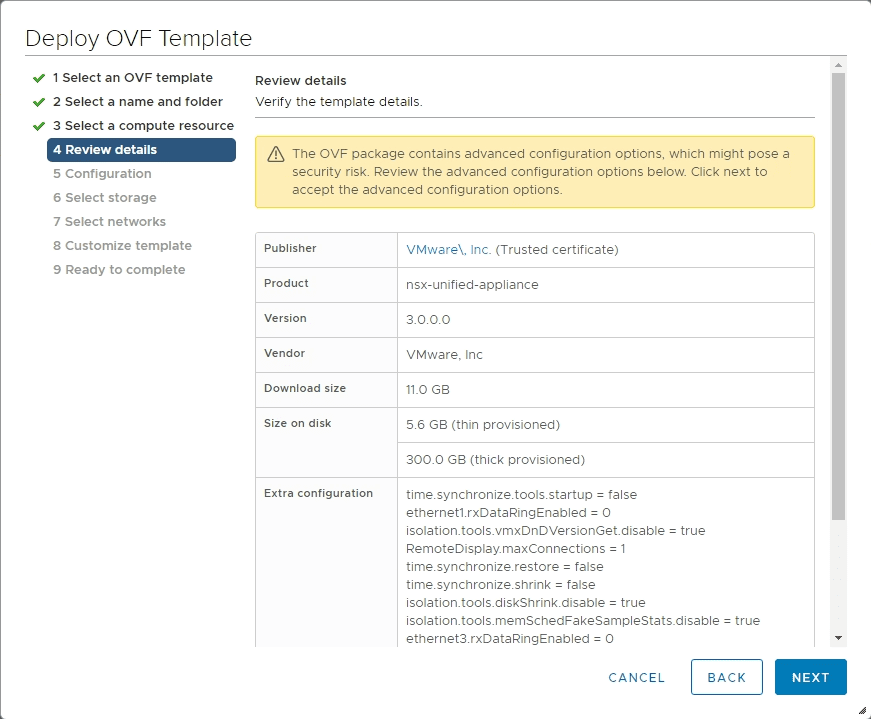Click the green checkmark beside step 1

[x=38, y=77]
